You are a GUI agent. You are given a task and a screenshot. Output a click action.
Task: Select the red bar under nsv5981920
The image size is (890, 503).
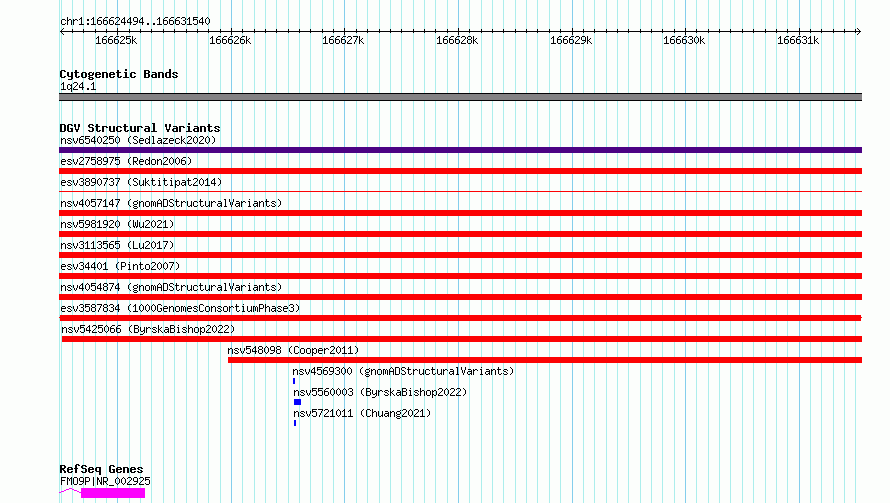[460, 234]
